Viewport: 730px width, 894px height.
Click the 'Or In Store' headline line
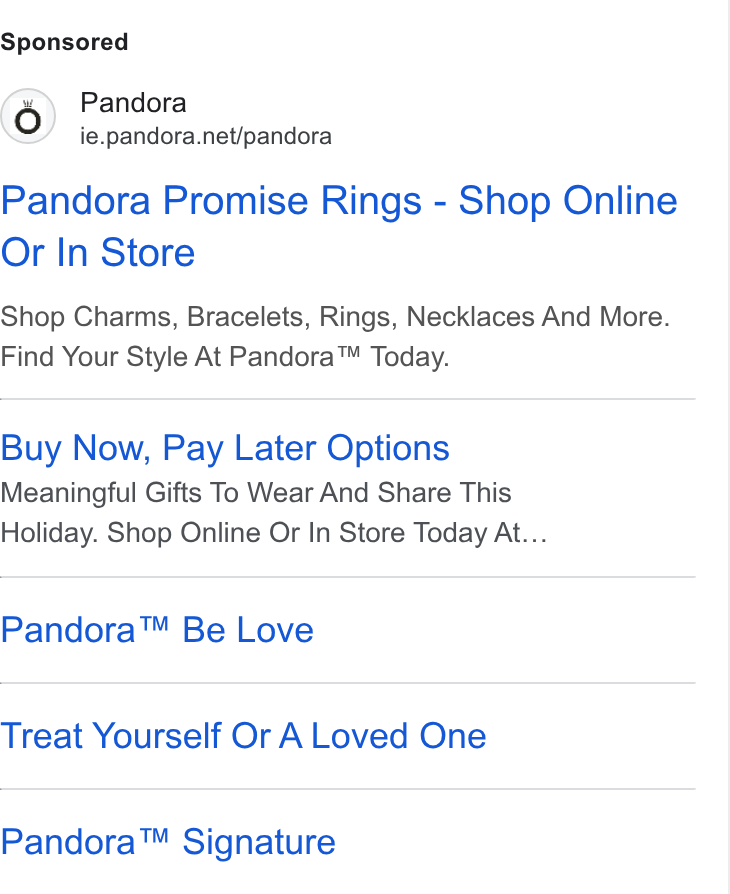[x=98, y=253]
